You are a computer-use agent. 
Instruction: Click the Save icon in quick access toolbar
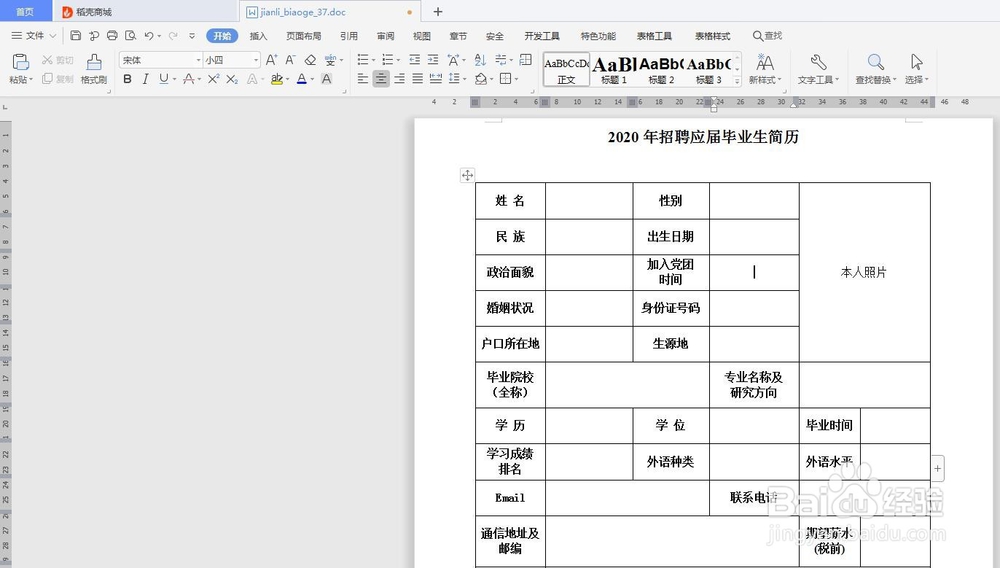click(x=75, y=36)
